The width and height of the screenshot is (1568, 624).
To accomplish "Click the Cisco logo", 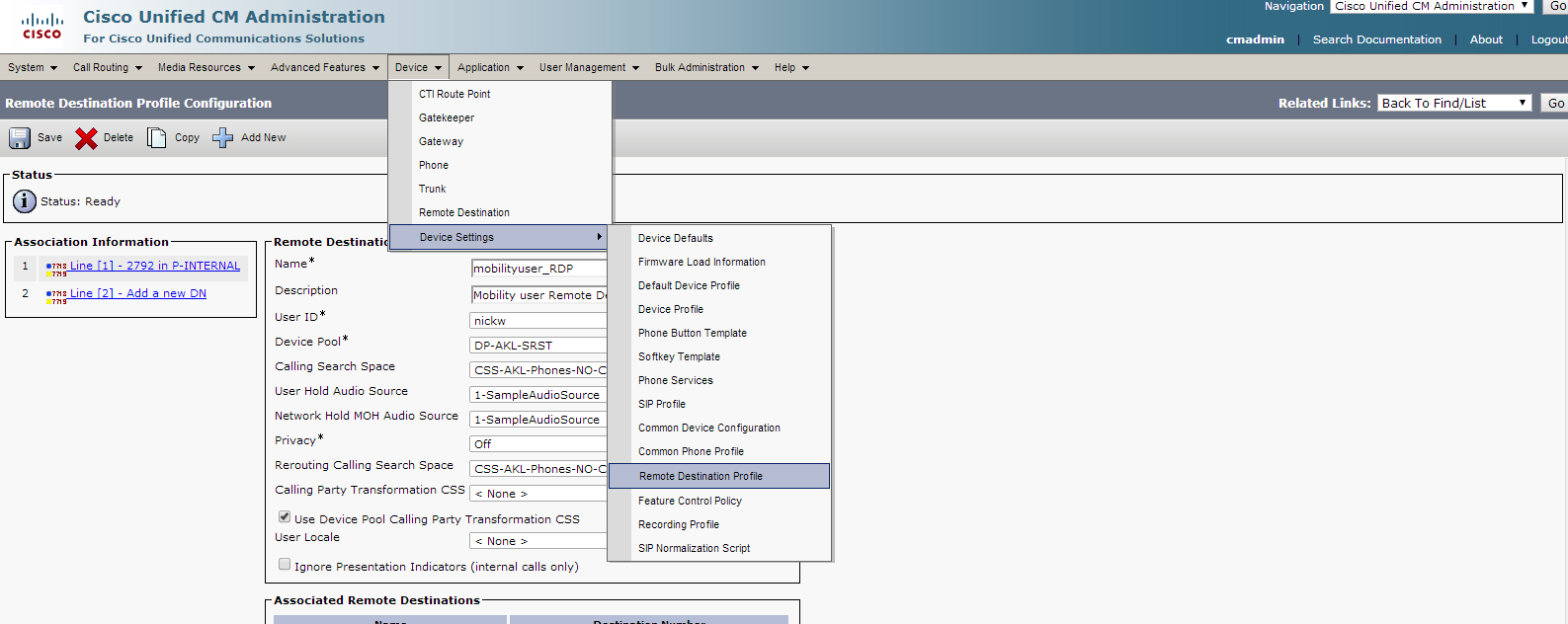I will pyautogui.click(x=41, y=27).
